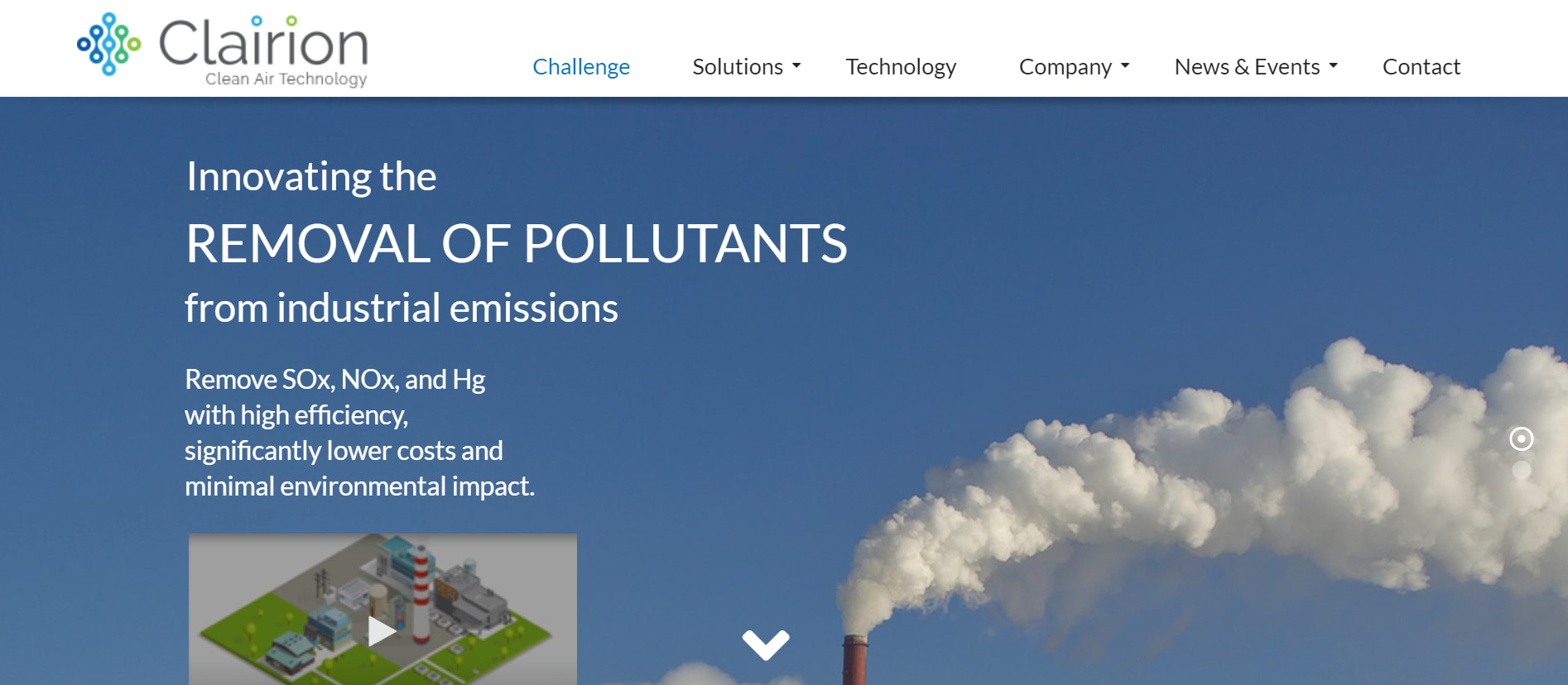
Task: Click the Clairion logo
Action: [x=222, y=50]
